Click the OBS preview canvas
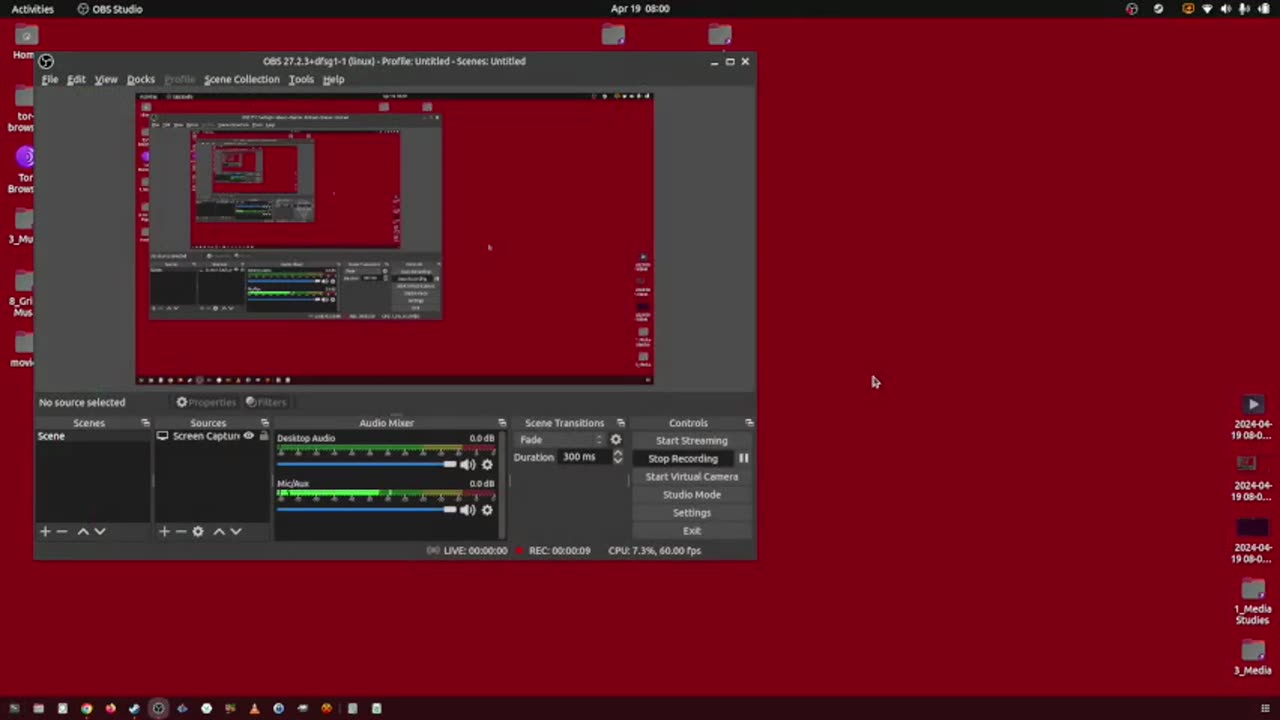The image size is (1280, 720). (395, 238)
